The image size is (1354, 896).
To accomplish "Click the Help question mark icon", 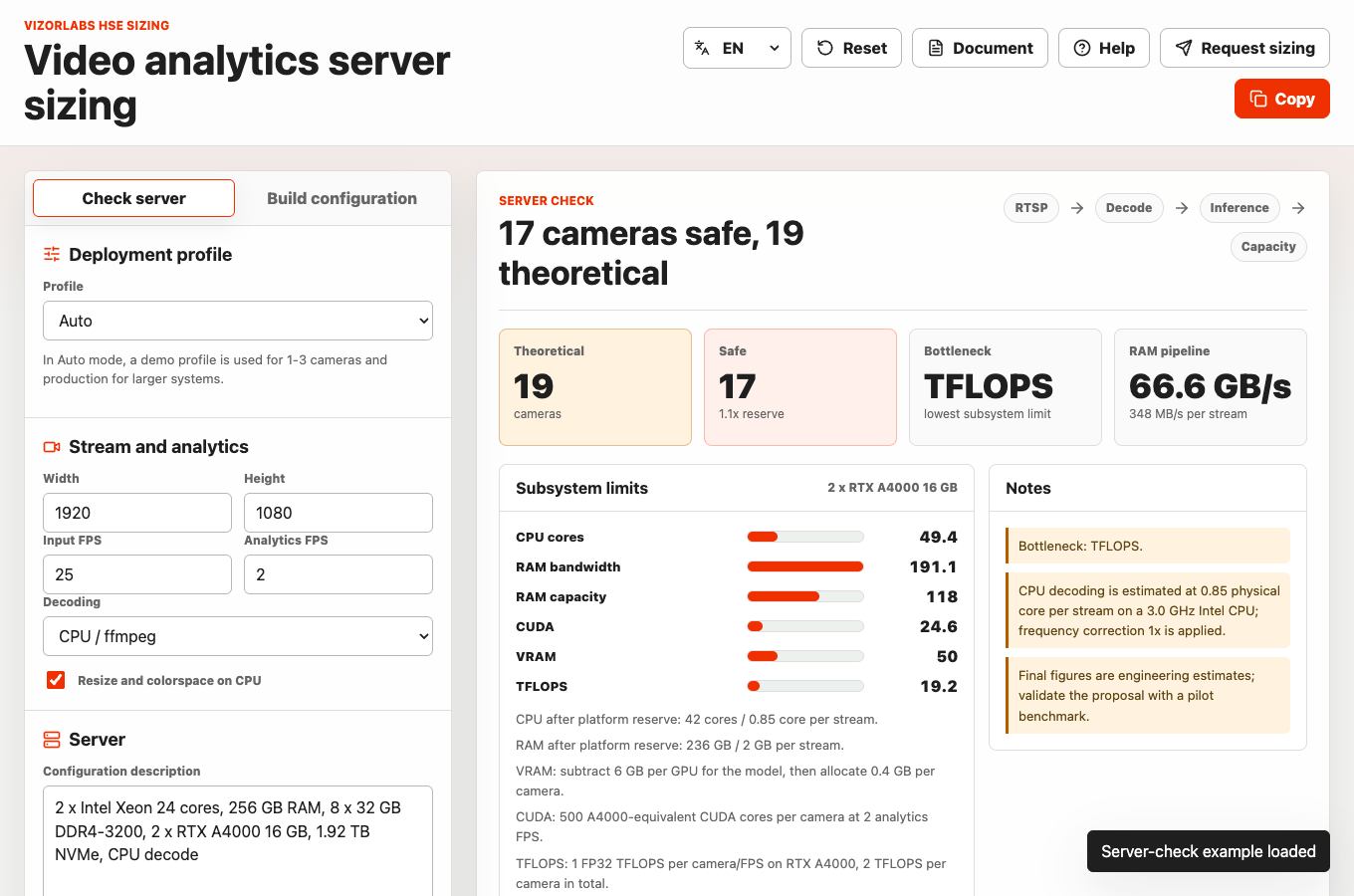I will [1082, 48].
